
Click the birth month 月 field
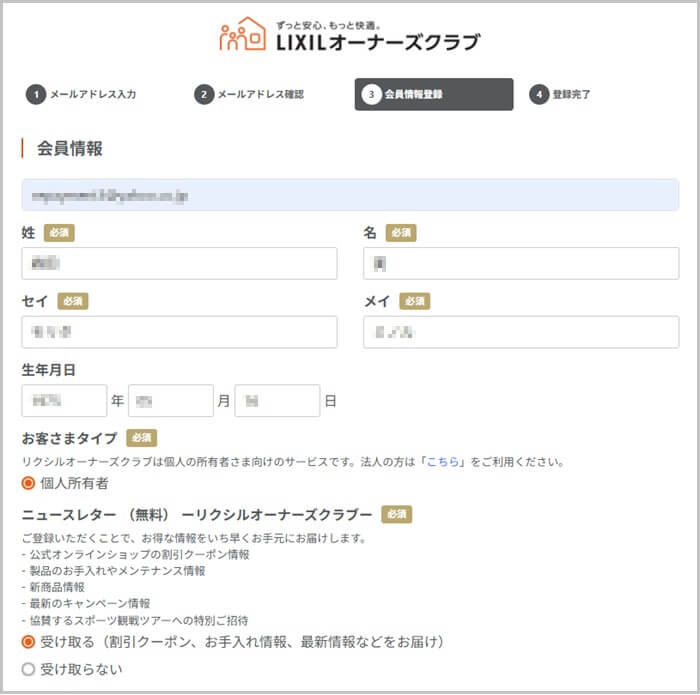[x=171, y=401]
